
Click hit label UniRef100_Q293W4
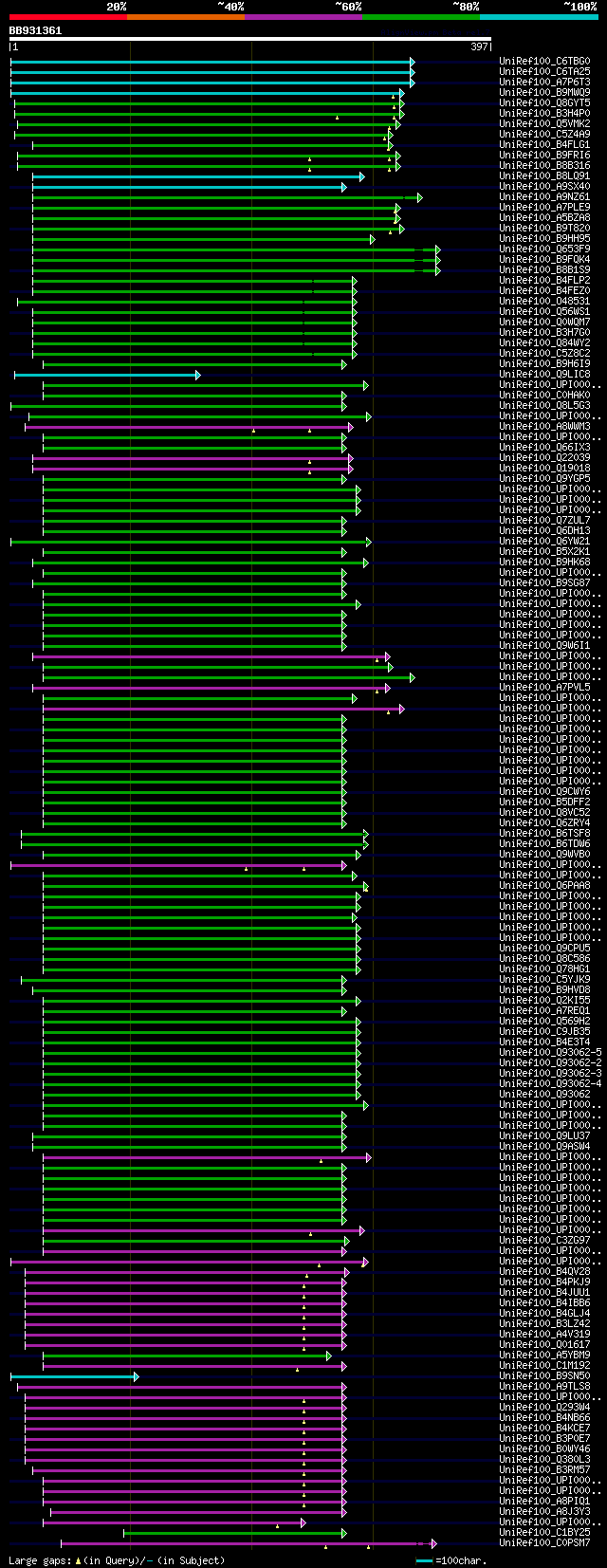[x=544, y=1408]
